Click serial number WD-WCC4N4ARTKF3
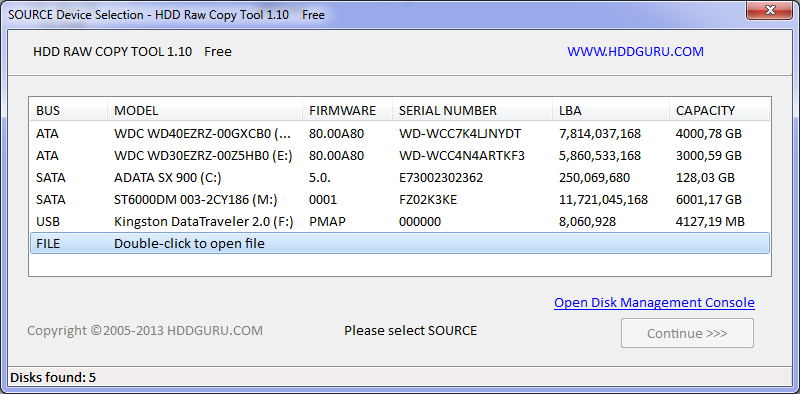 (462, 156)
